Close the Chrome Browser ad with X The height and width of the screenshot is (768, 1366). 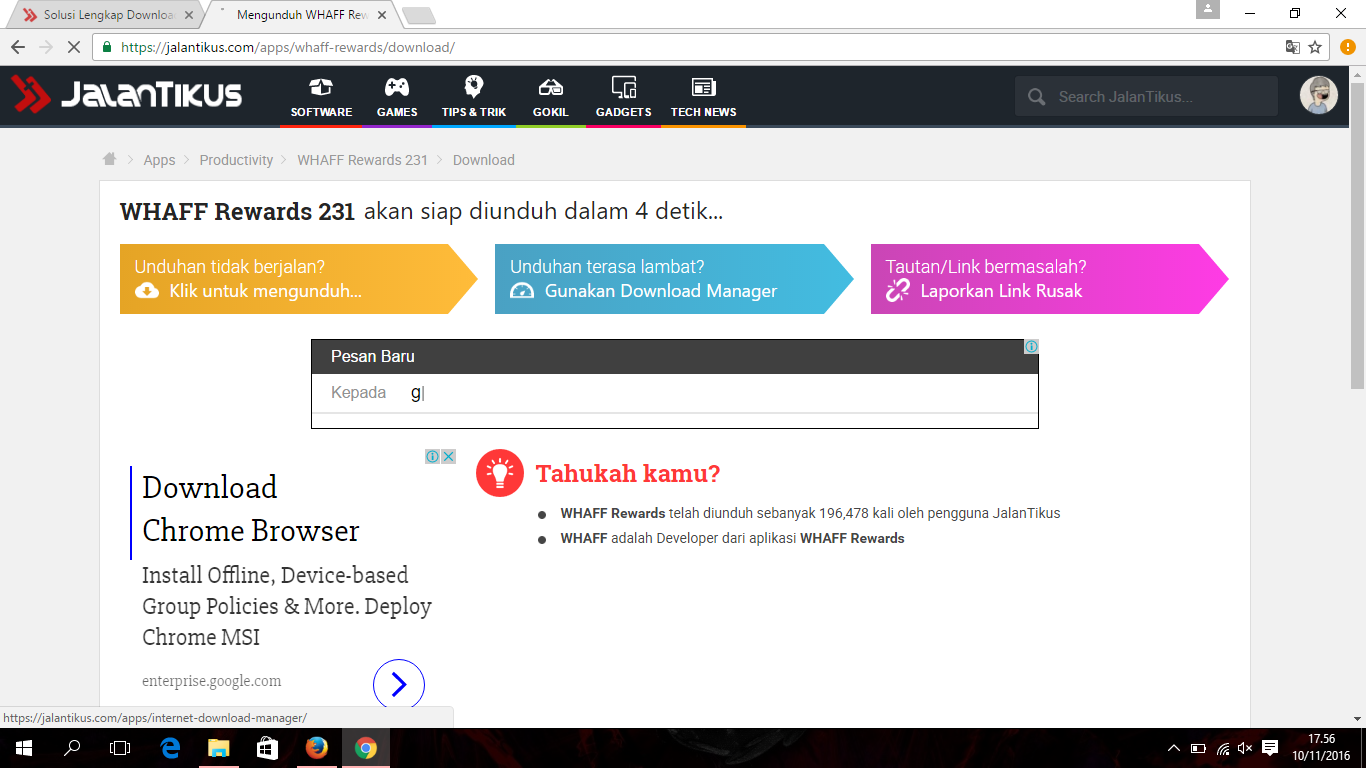[x=449, y=456]
